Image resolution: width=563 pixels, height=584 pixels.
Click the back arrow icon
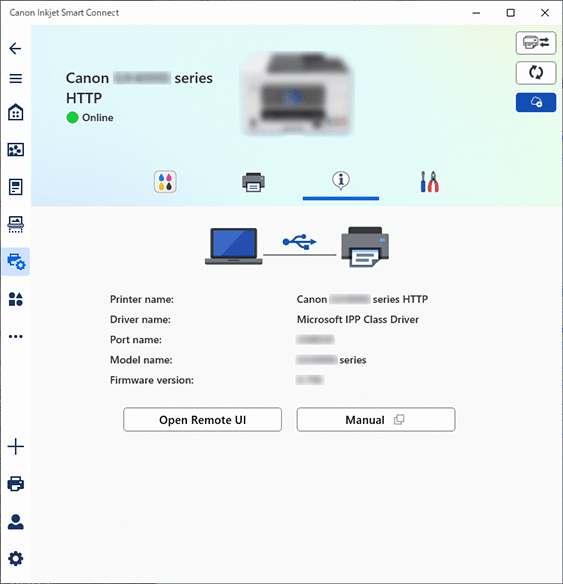(15, 48)
